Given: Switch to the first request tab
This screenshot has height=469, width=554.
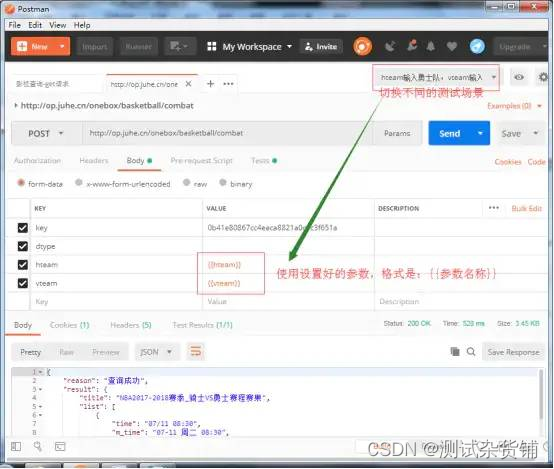Looking at the screenshot, I should coord(42,84).
